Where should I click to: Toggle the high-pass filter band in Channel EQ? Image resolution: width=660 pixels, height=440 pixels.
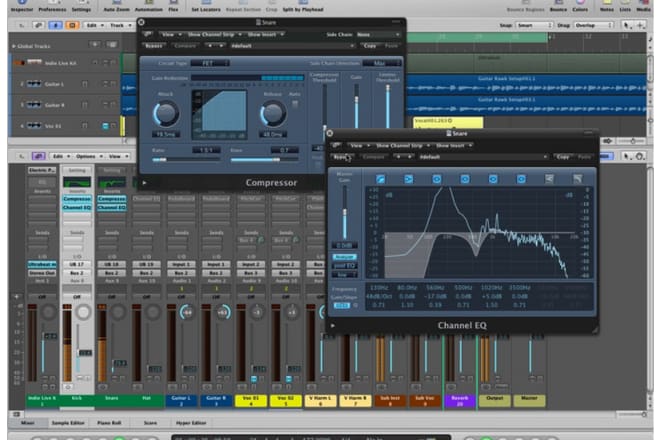tap(381, 179)
